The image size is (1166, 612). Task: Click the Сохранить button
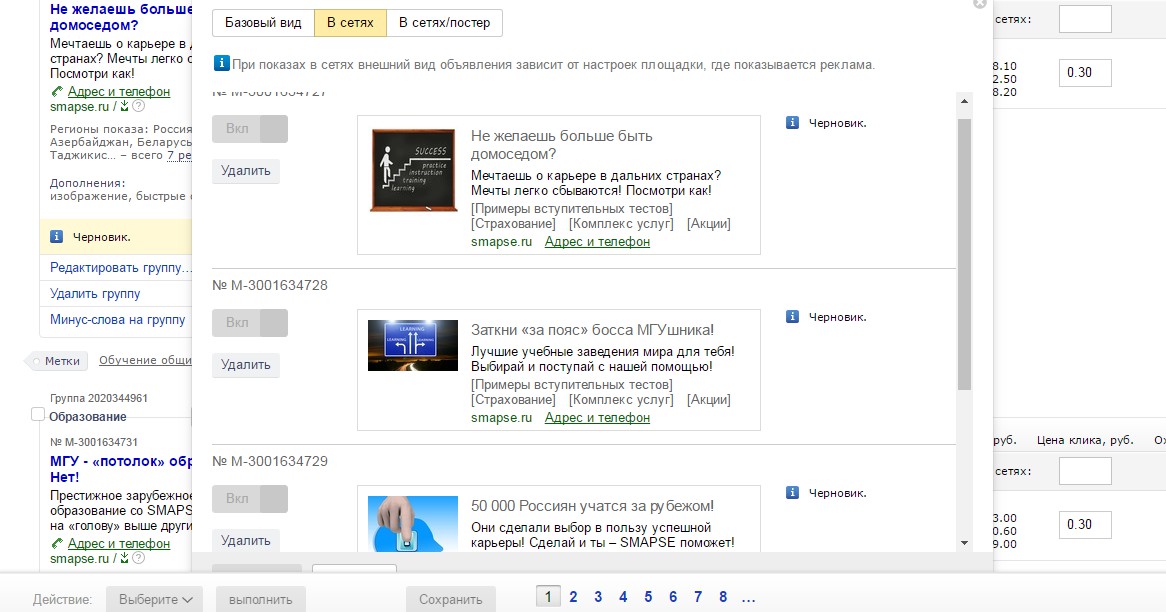tap(451, 599)
